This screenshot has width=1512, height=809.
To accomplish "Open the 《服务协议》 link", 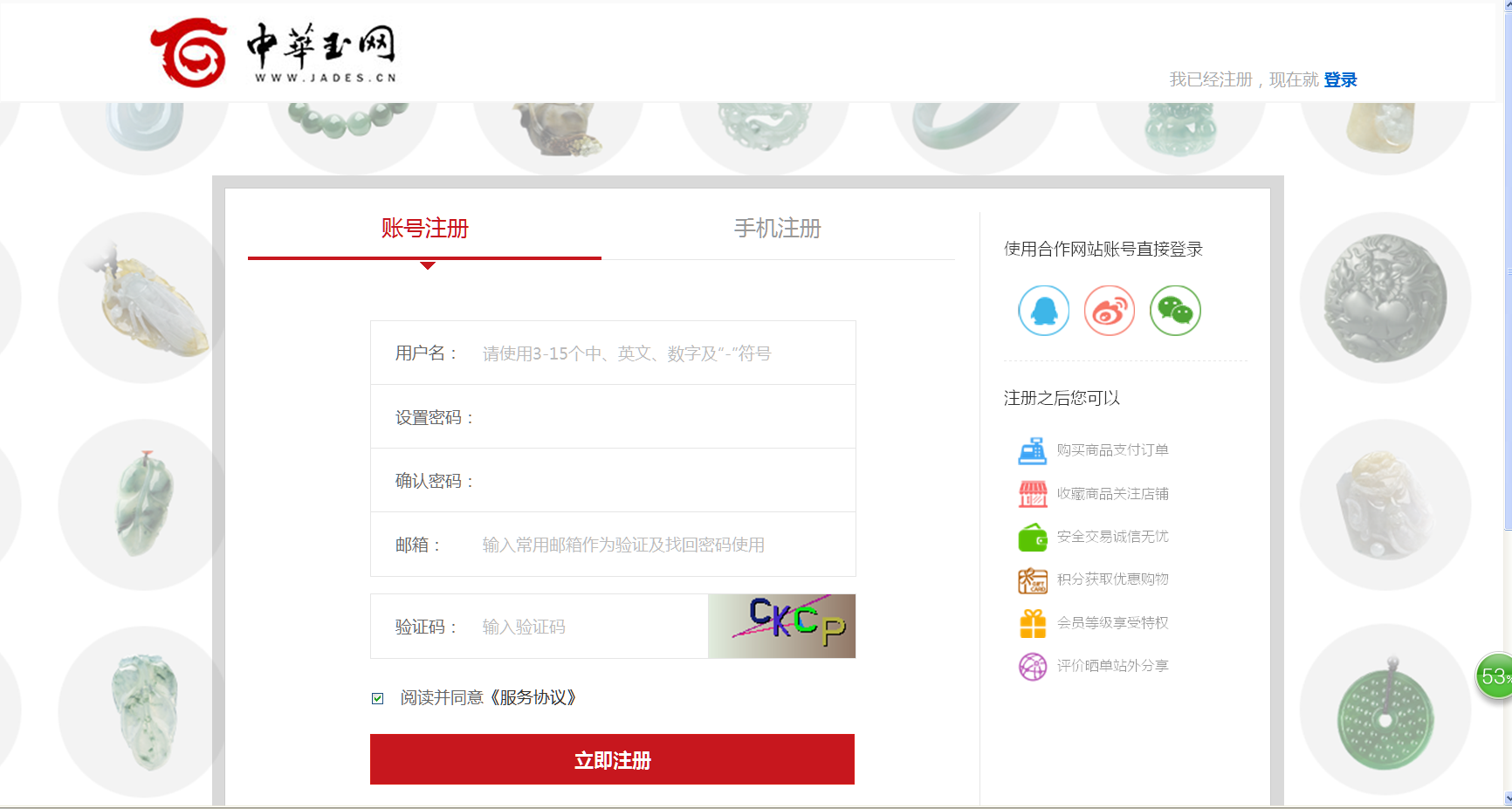I will (x=533, y=698).
